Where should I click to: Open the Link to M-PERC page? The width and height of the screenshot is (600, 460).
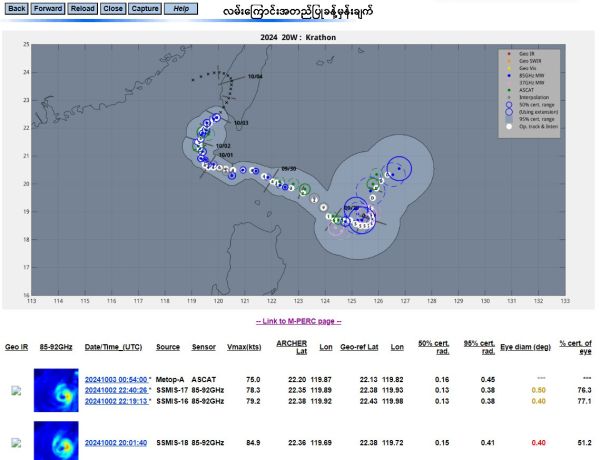(x=298, y=321)
